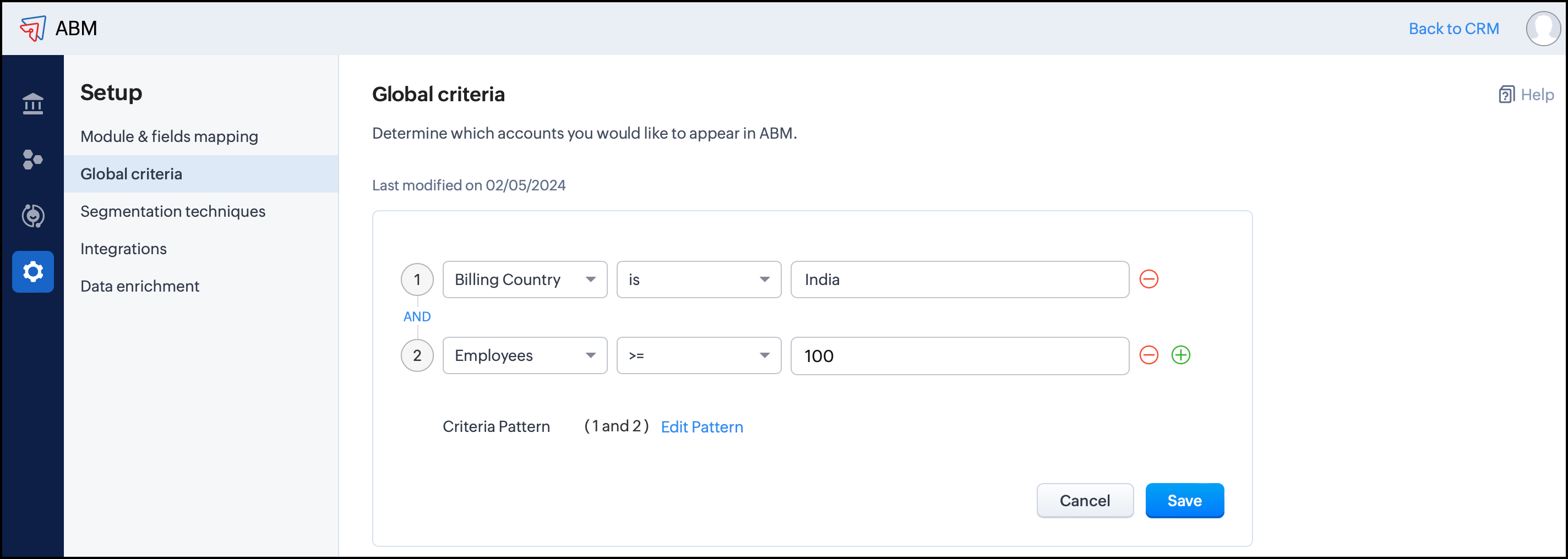Add a new criteria row with plus icon

[x=1180, y=355]
